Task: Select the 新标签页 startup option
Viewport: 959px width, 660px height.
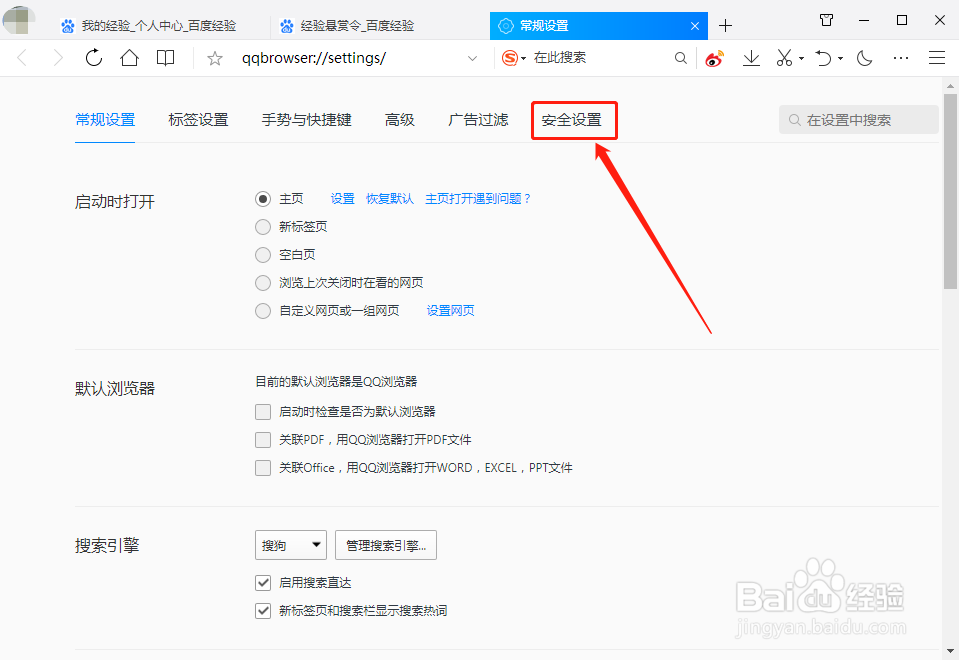Action: [263, 227]
